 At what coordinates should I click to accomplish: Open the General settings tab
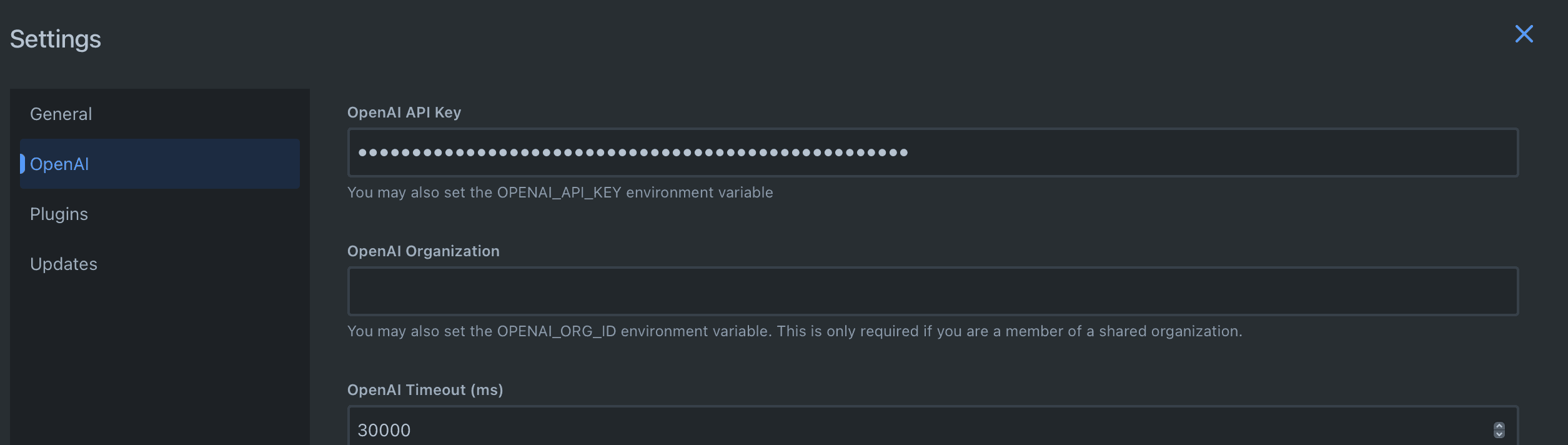(61, 114)
